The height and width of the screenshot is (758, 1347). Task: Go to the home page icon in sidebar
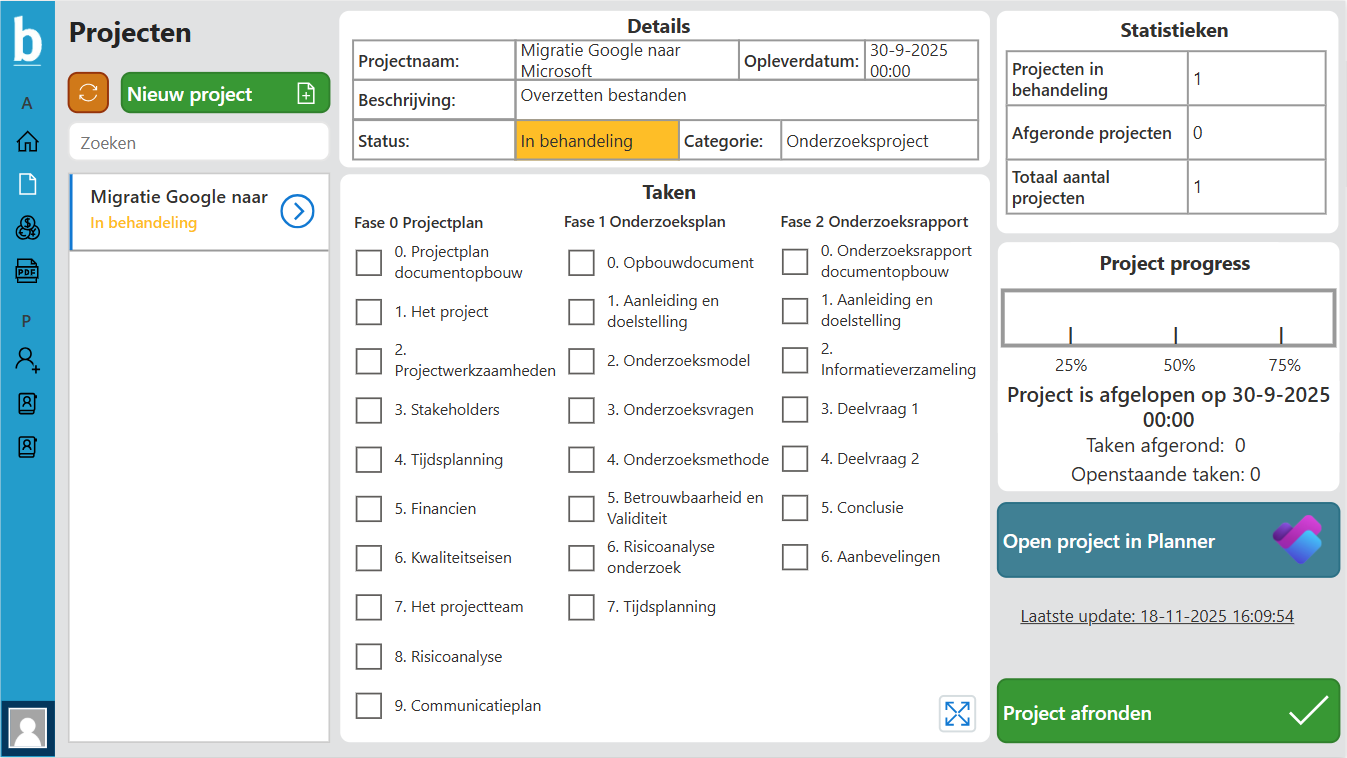coord(27,142)
